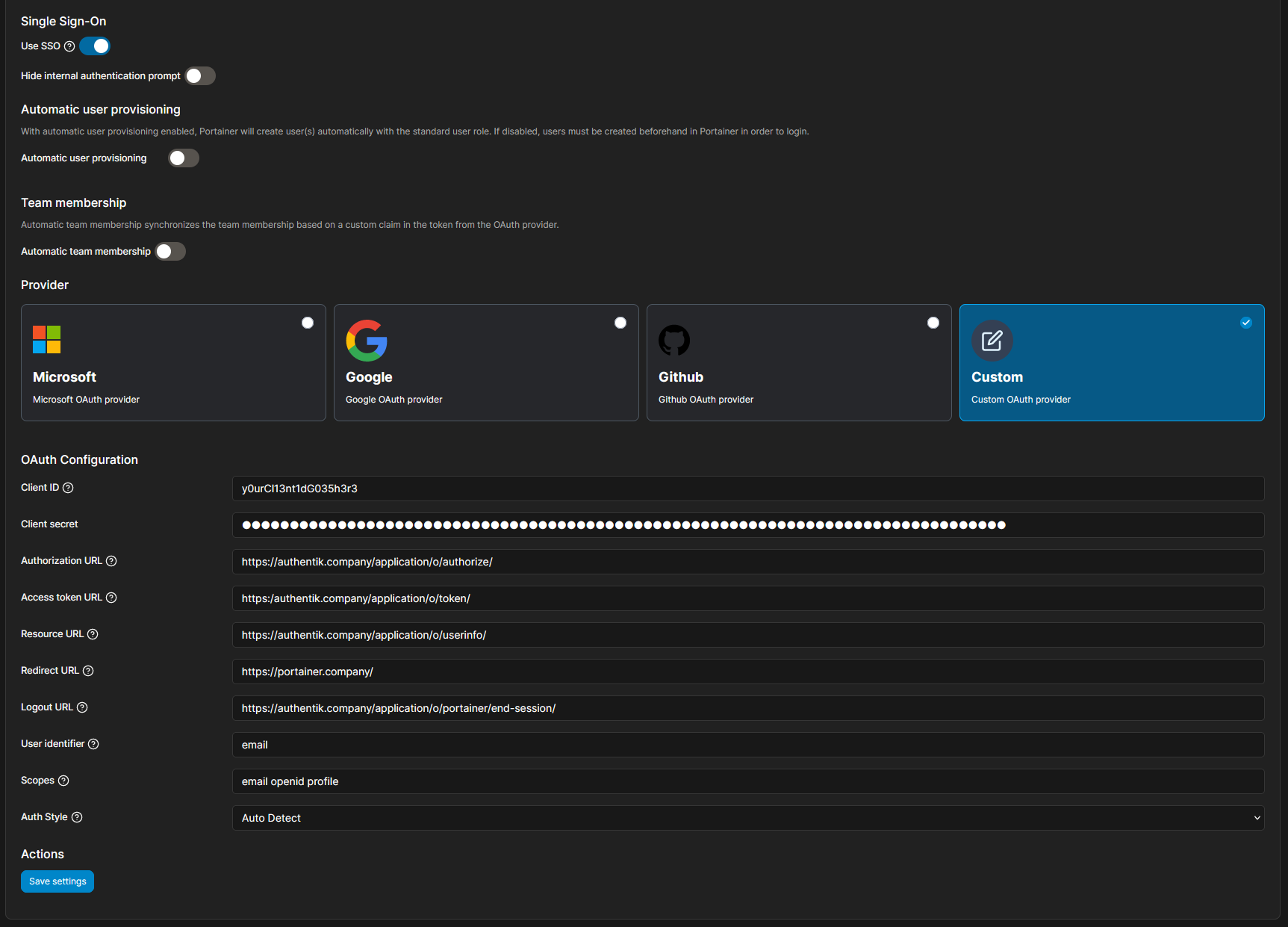Pick the Github OAuth provider card
This screenshot has width=1288, height=927.
click(x=799, y=362)
